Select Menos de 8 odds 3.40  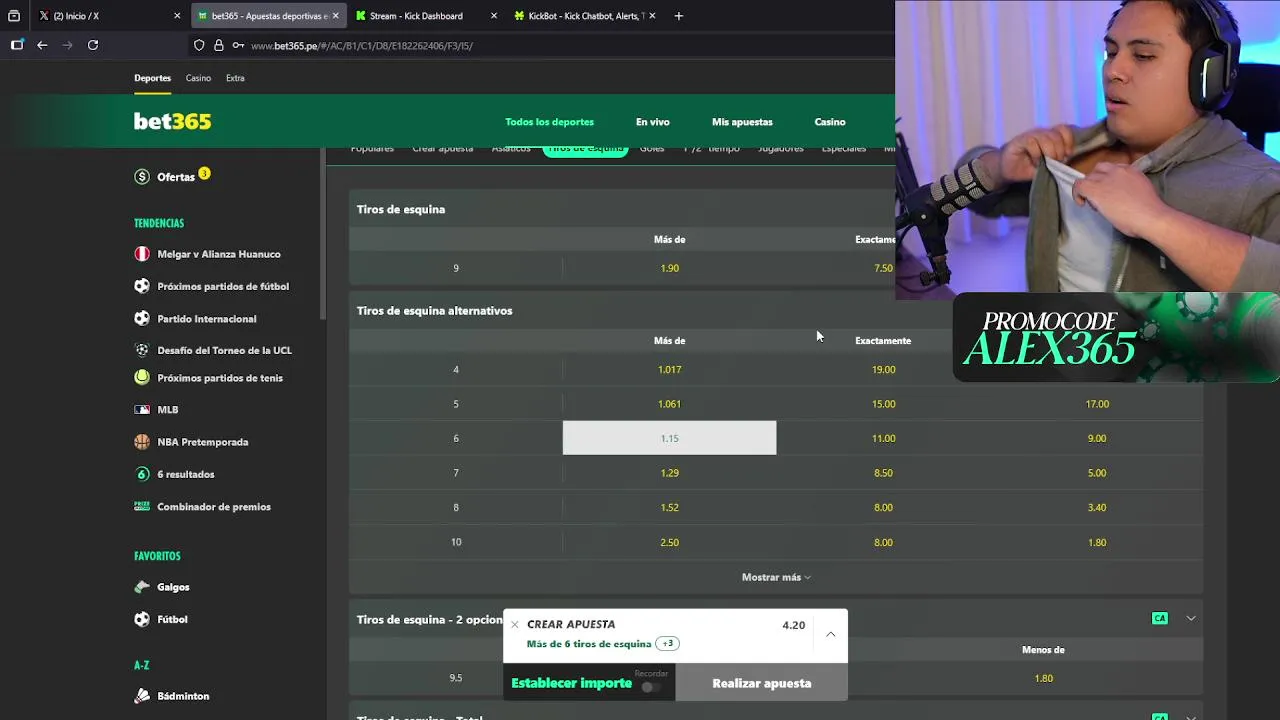click(x=1097, y=507)
